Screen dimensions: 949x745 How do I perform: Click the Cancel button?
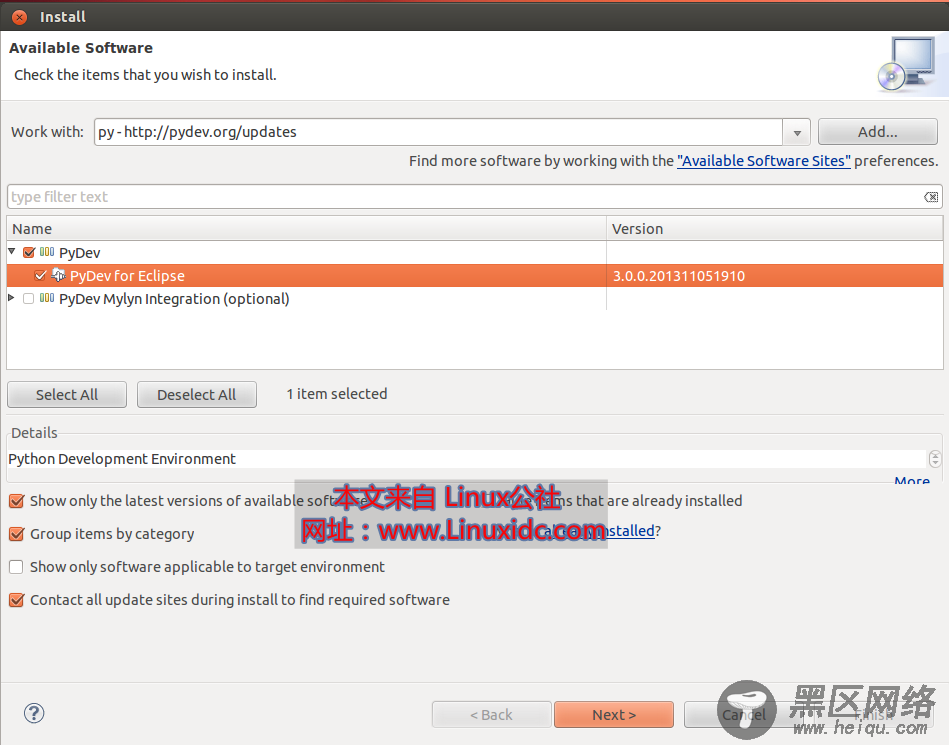click(x=744, y=715)
